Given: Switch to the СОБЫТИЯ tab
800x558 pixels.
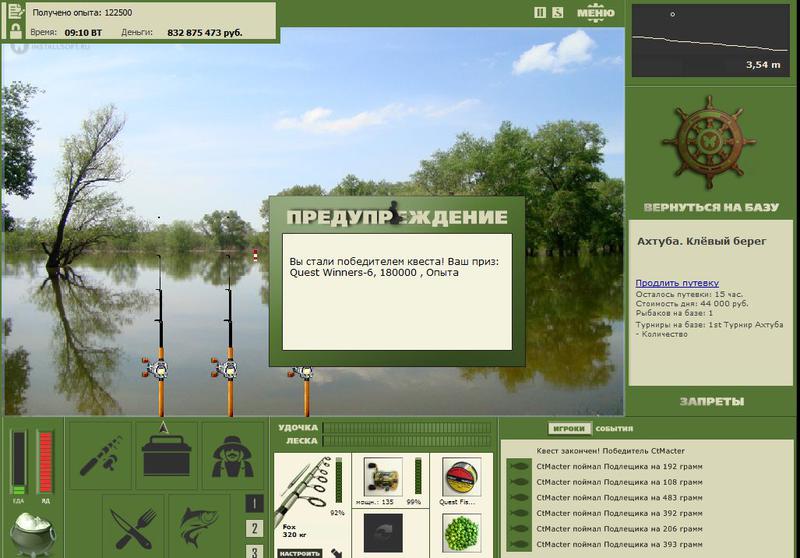Looking at the screenshot, I should click(x=614, y=428).
